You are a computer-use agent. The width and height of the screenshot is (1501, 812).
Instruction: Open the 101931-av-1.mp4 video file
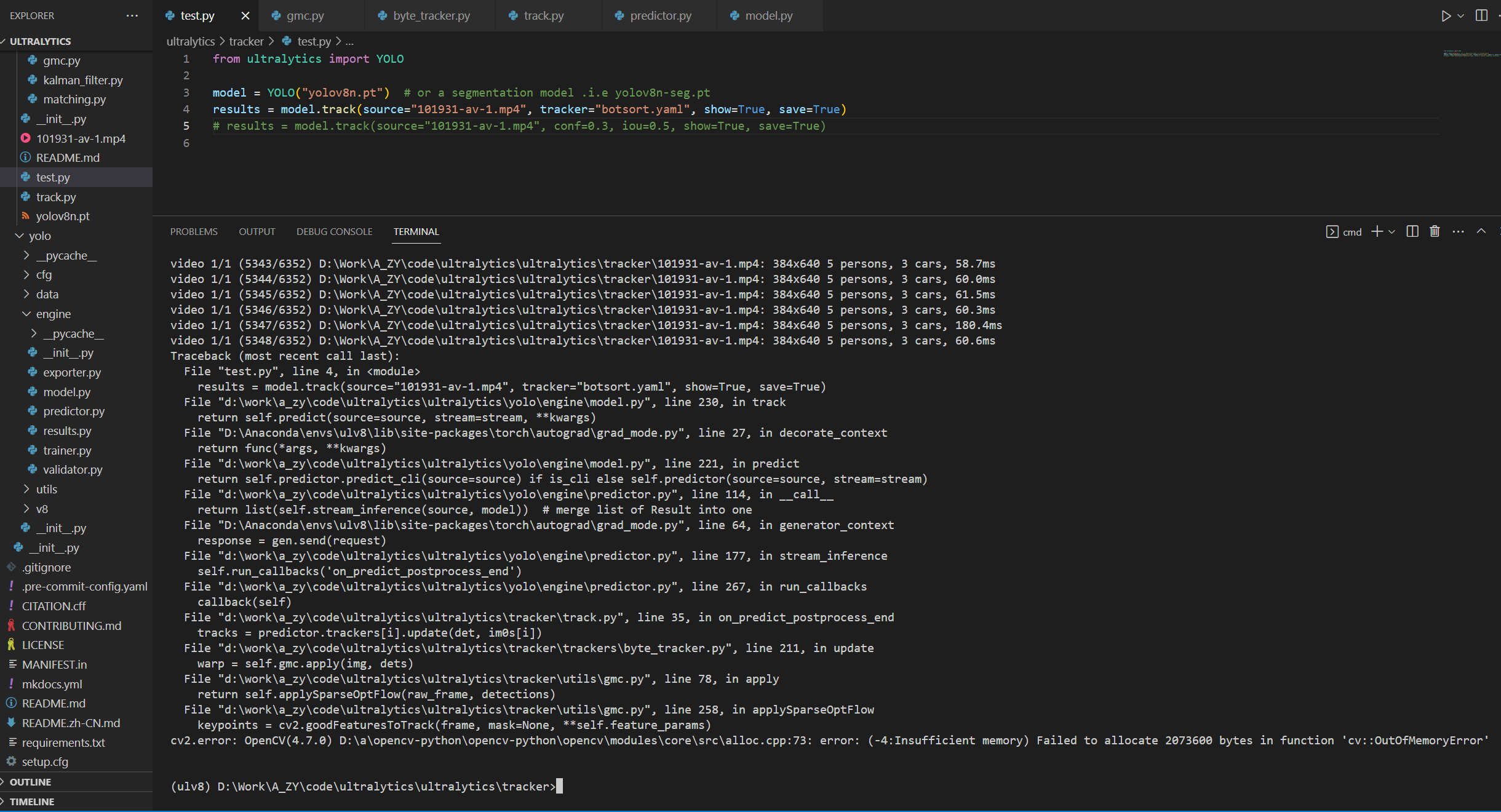point(81,138)
